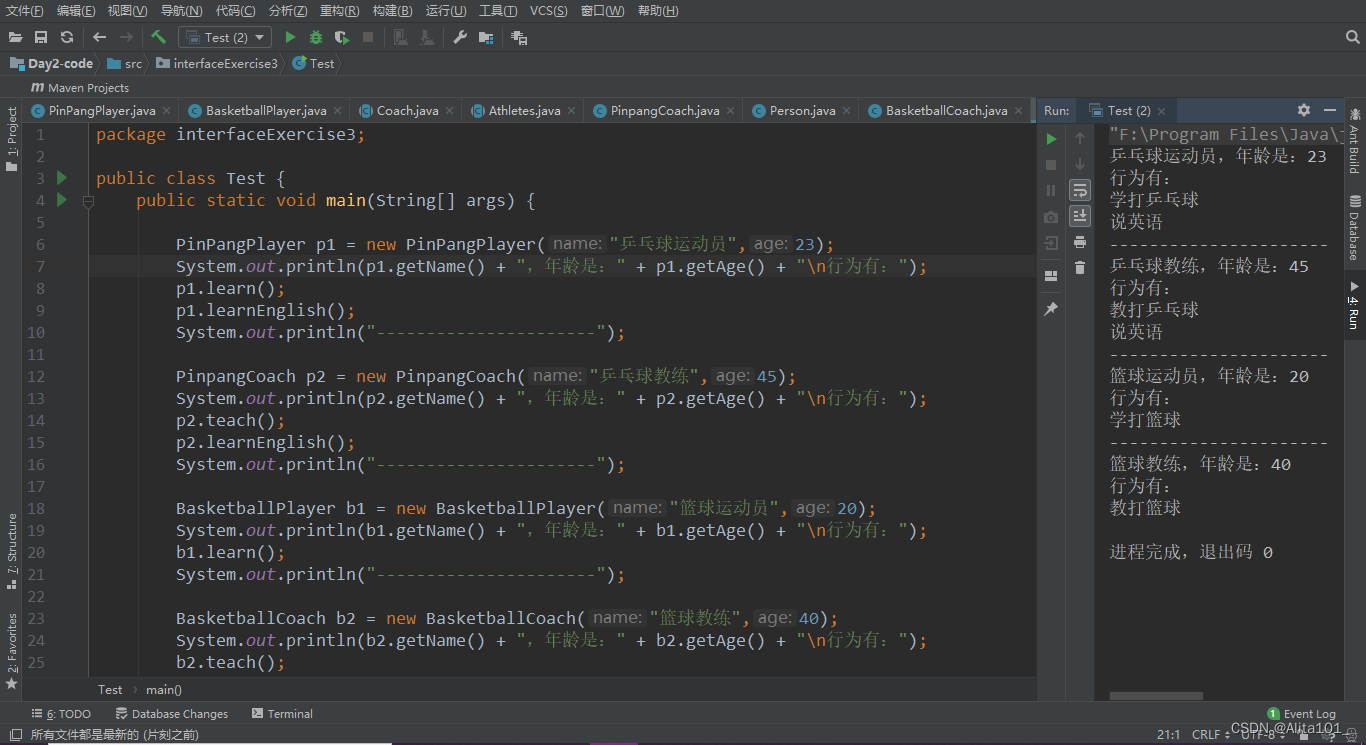
Task: Clear console output with the trash icon
Action: click(1080, 268)
